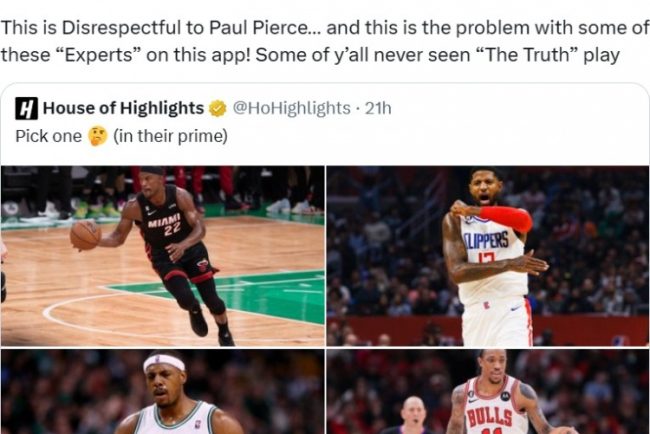The image size is (650, 434).
Task: Click the CLIPPERS jersey lettering
Action: [485, 240]
